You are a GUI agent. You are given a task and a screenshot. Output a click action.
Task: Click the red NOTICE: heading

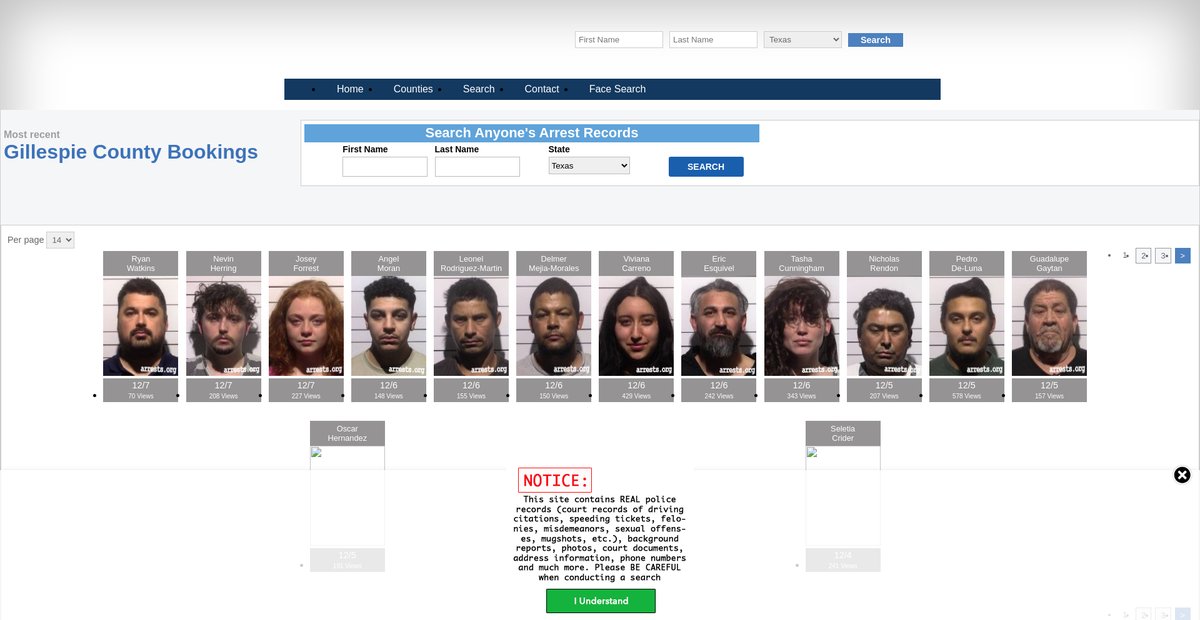coord(555,481)
